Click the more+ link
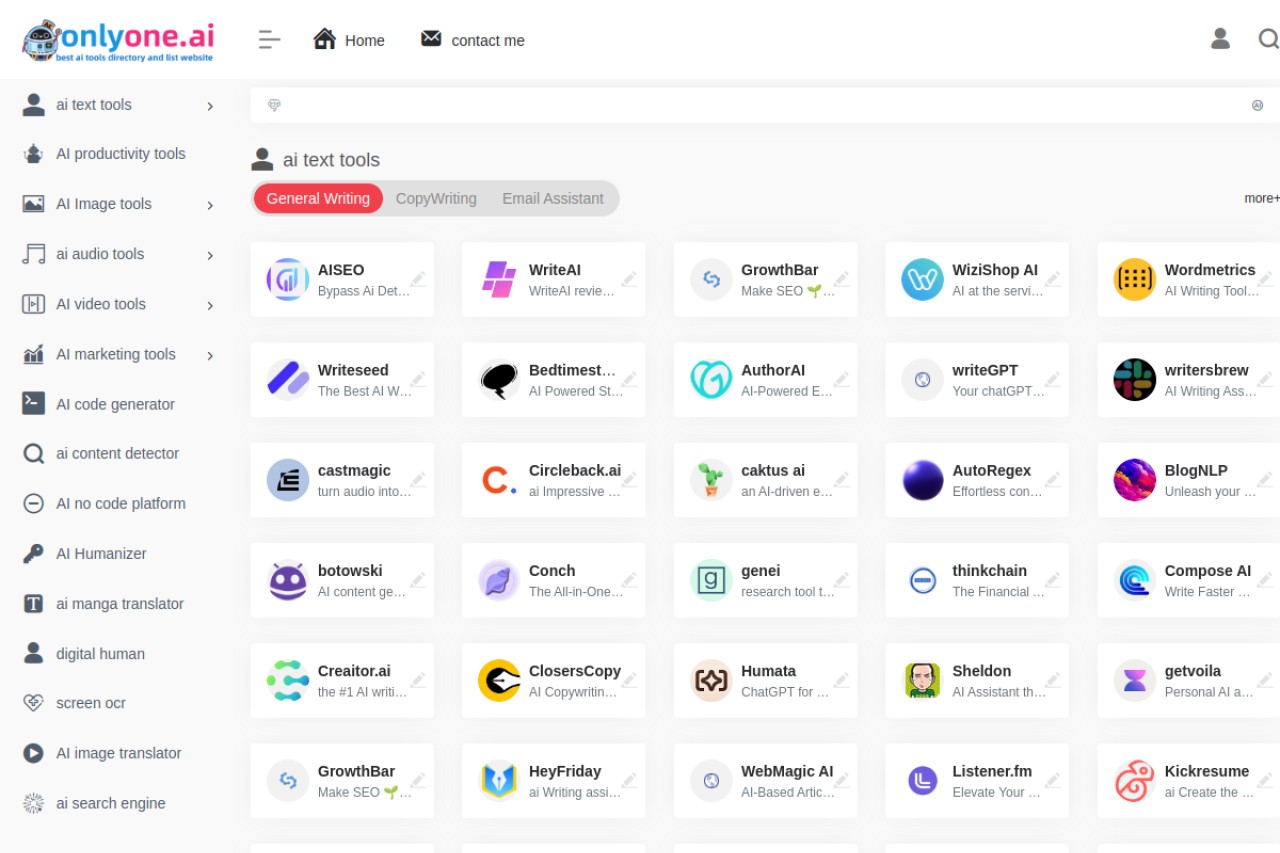 (1262, 198)
